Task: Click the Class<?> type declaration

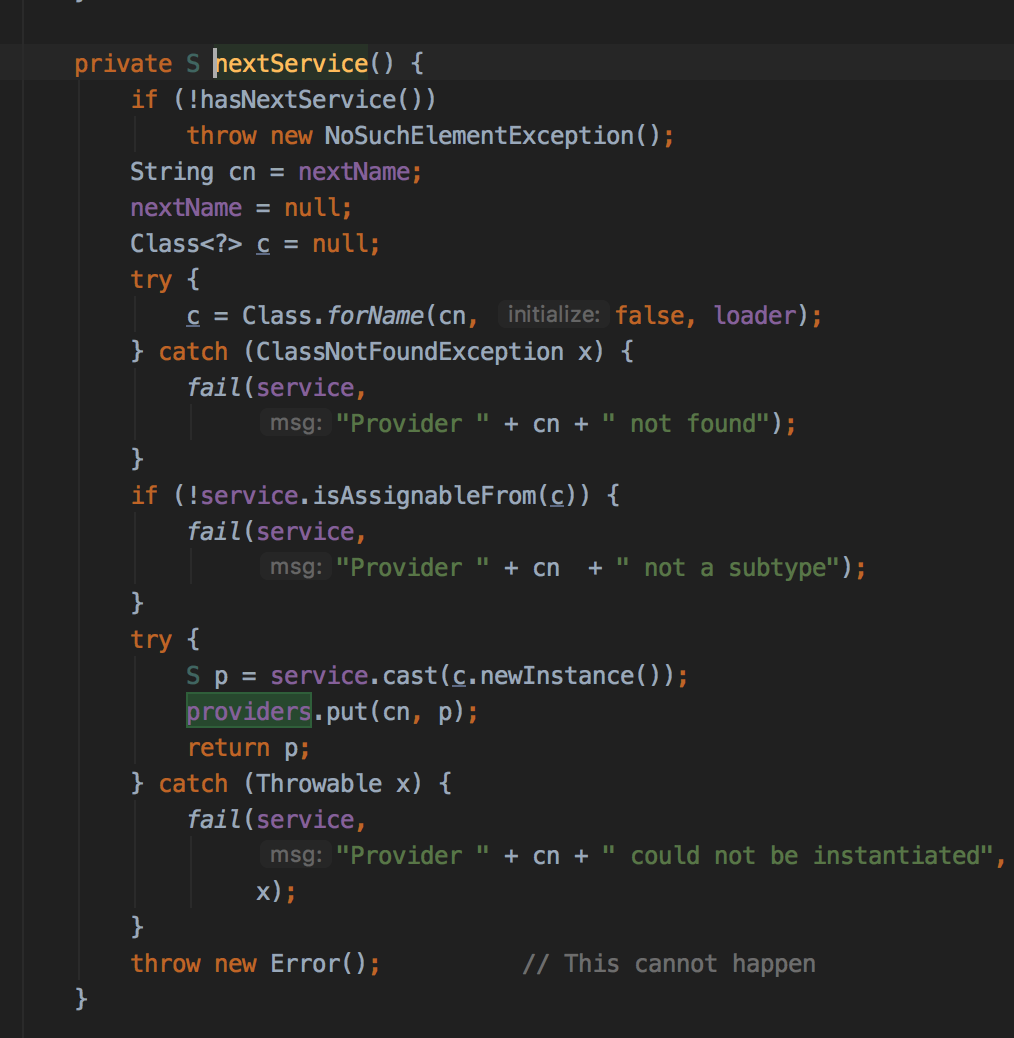Action: click(186, 244)
